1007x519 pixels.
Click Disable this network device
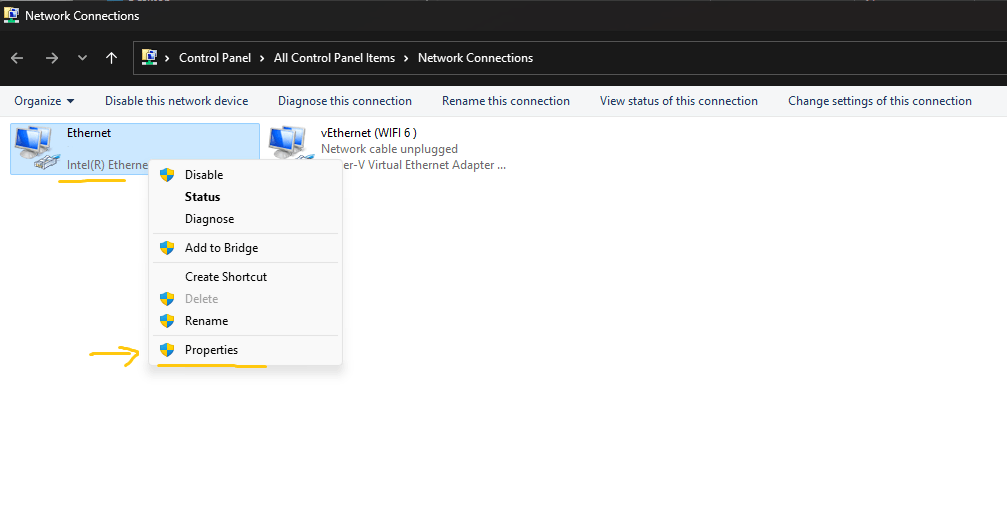177,101
